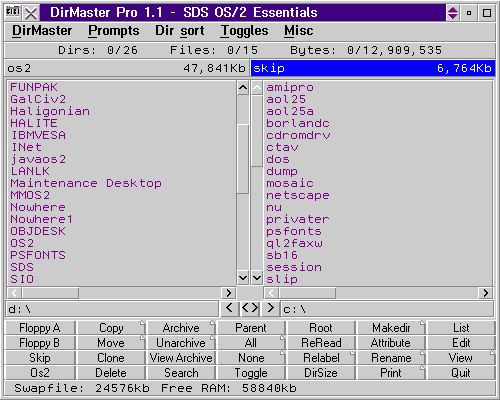Click the Relabel button
This screenshot has height=400, width=500.
(321, 358)
